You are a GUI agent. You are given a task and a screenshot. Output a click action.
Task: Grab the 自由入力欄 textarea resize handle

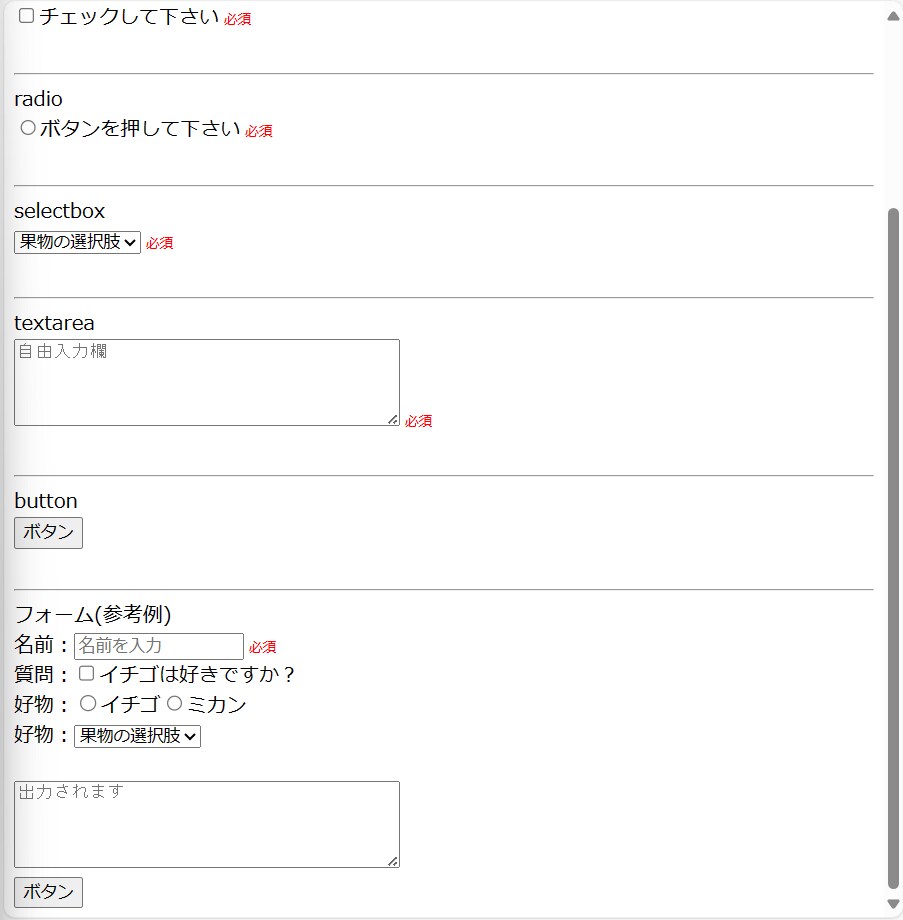coord(393,420)
